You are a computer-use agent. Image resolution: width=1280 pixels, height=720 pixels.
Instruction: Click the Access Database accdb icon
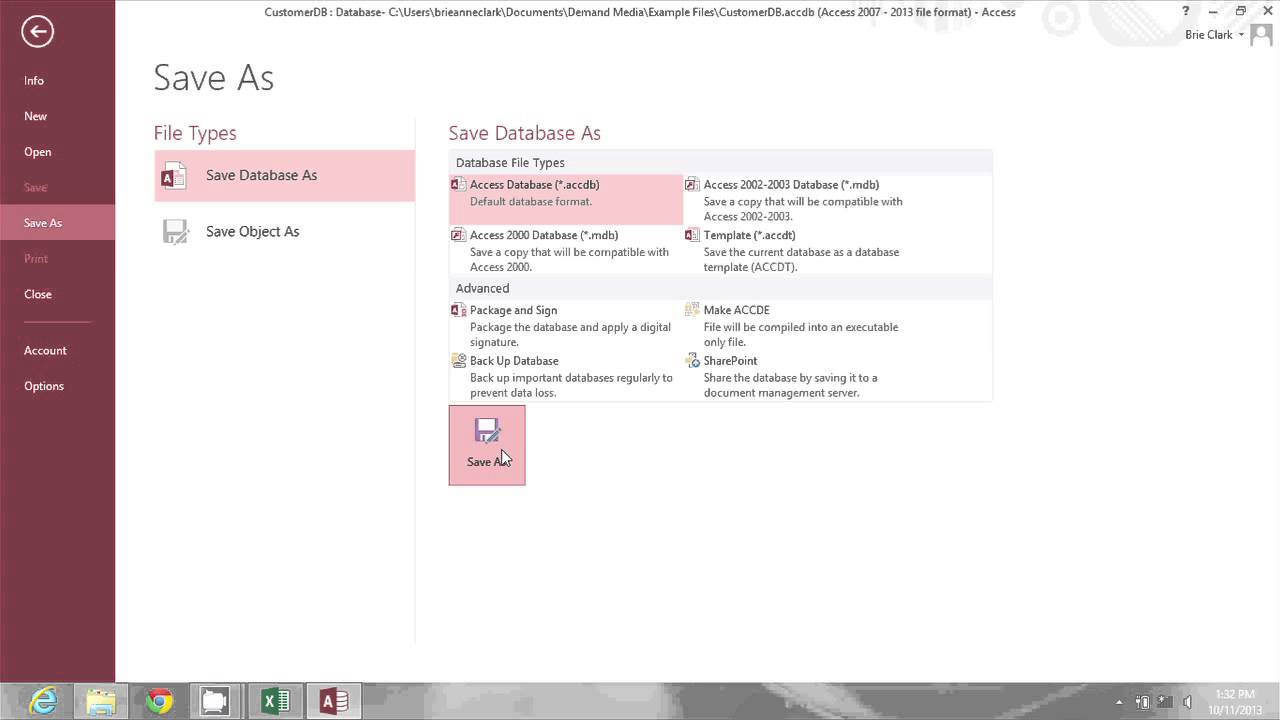click(458, 185)
